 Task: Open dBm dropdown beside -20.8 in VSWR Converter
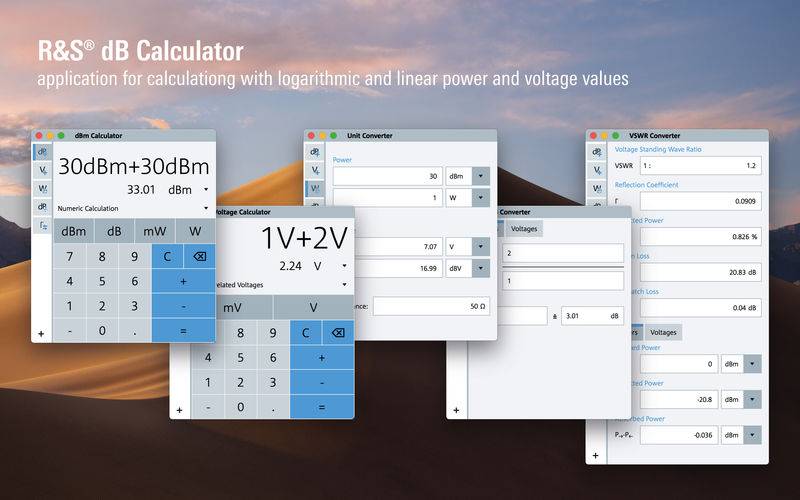[753, 399]
